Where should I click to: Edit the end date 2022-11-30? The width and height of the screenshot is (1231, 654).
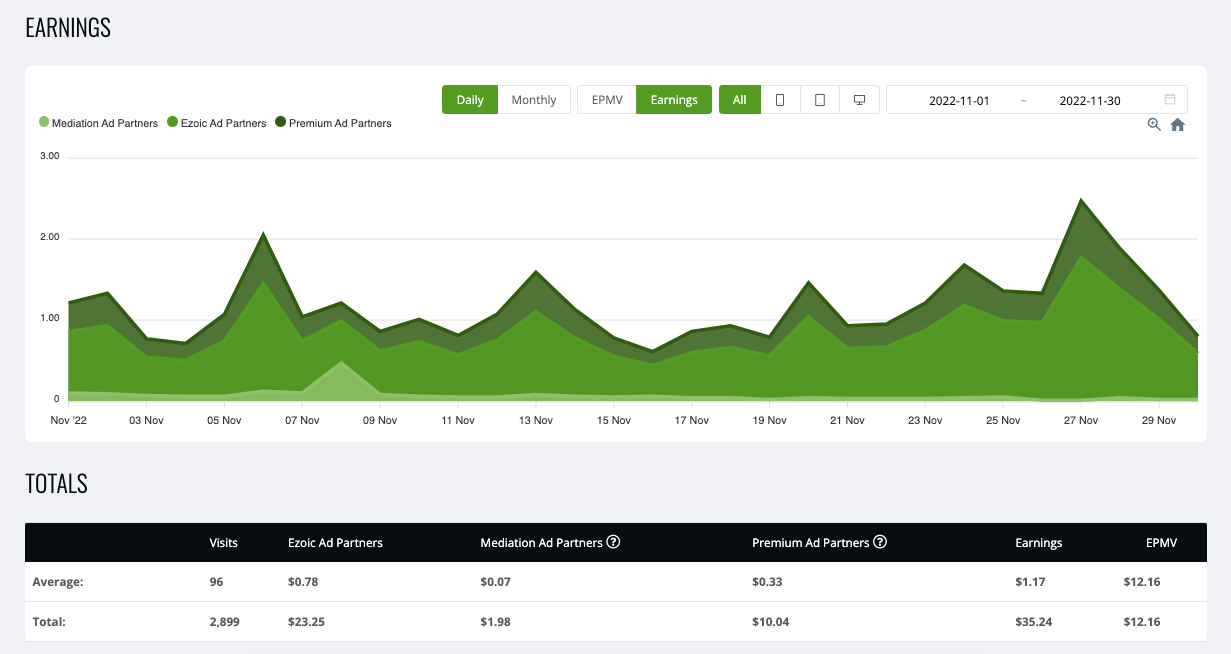tap(1089, 100)
